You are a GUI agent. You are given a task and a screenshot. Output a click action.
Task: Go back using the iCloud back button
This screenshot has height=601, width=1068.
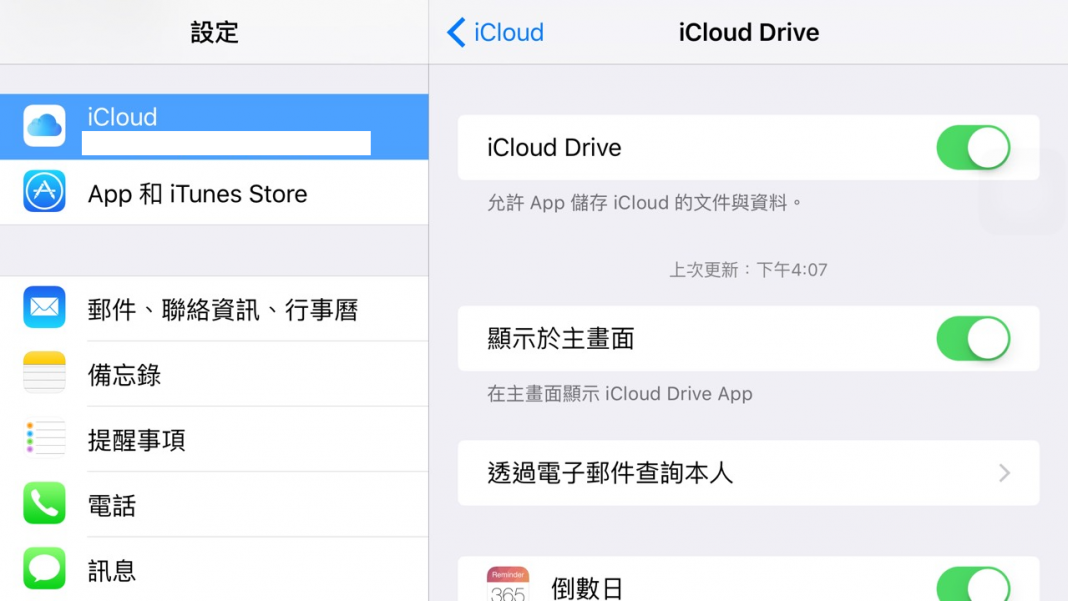(494, 32)
